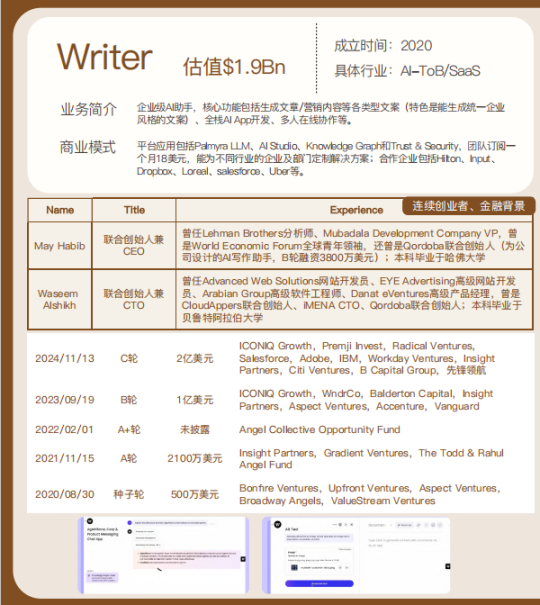Click the 连续创业者、金融背景 tag label

[468, 206]
